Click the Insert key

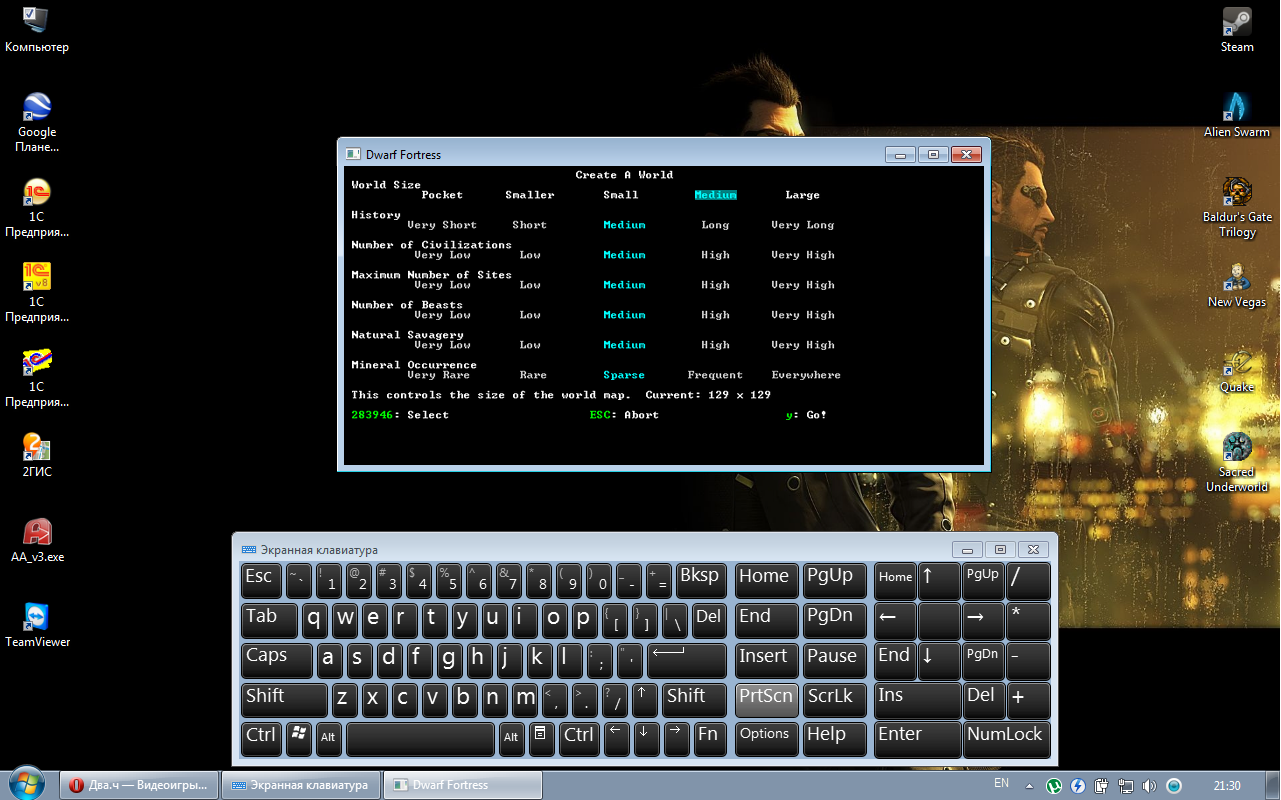pyautogui.click(x=766, y=660)
